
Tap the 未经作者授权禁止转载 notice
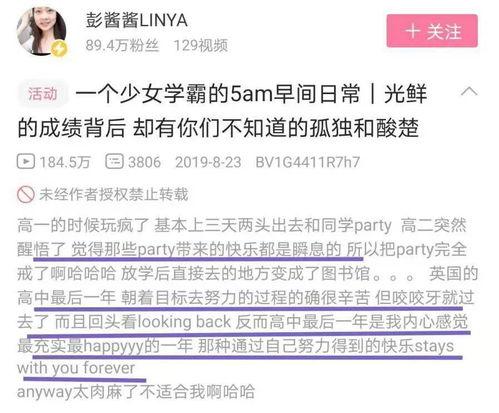pos(114,194)
